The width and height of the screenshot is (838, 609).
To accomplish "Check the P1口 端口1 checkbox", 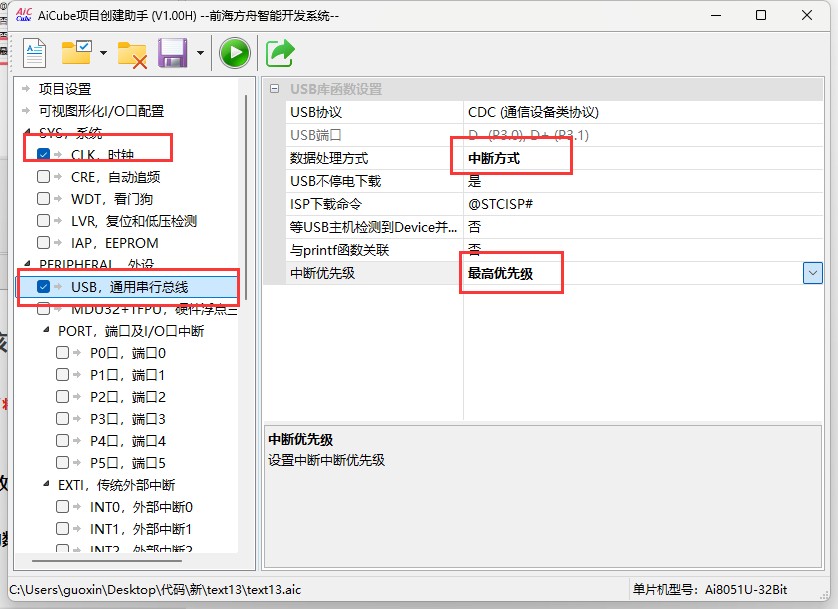I will 63,374.
